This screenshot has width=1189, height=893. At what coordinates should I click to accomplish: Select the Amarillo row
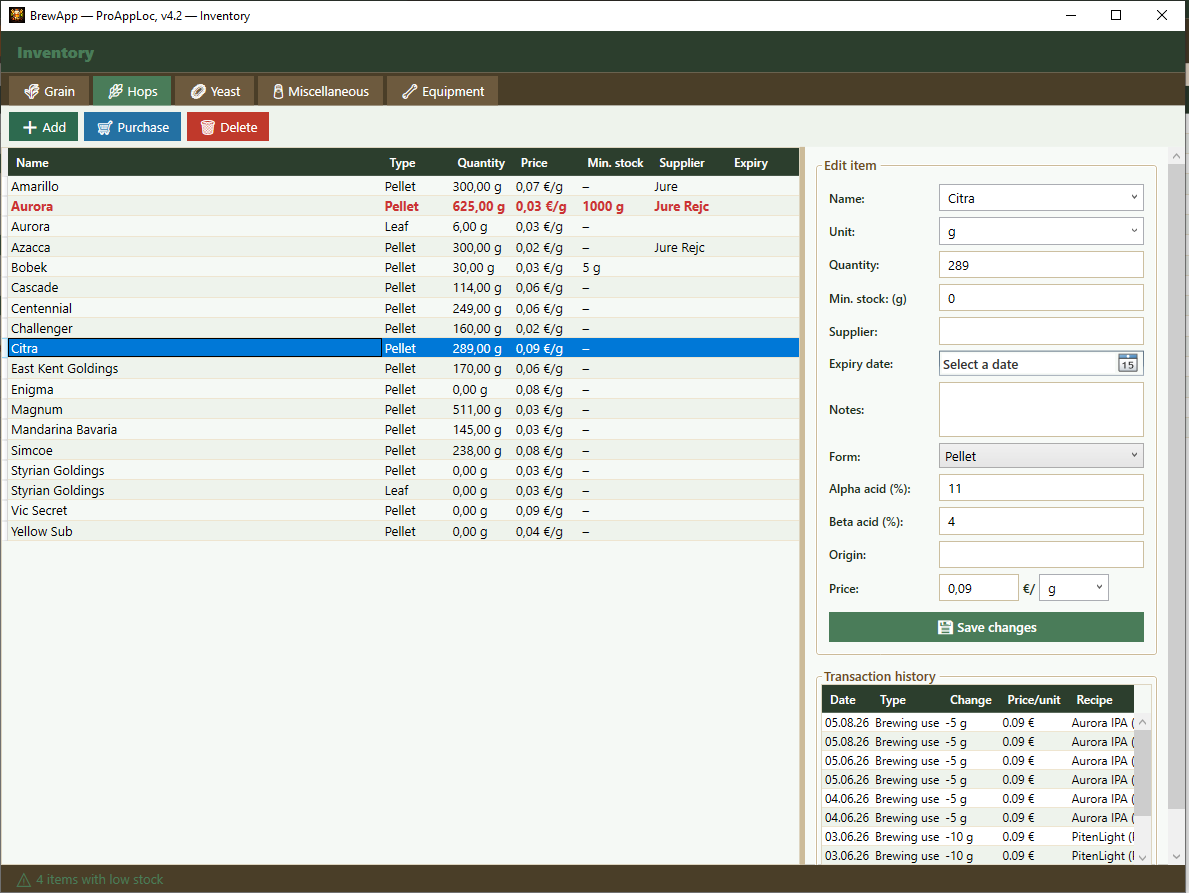(403, 186)
